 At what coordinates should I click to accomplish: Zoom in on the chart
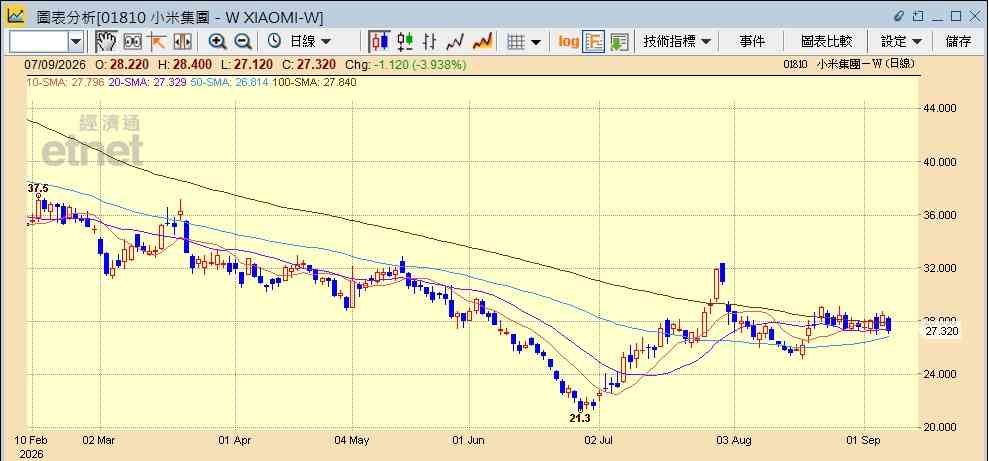[x=218, y=42]
